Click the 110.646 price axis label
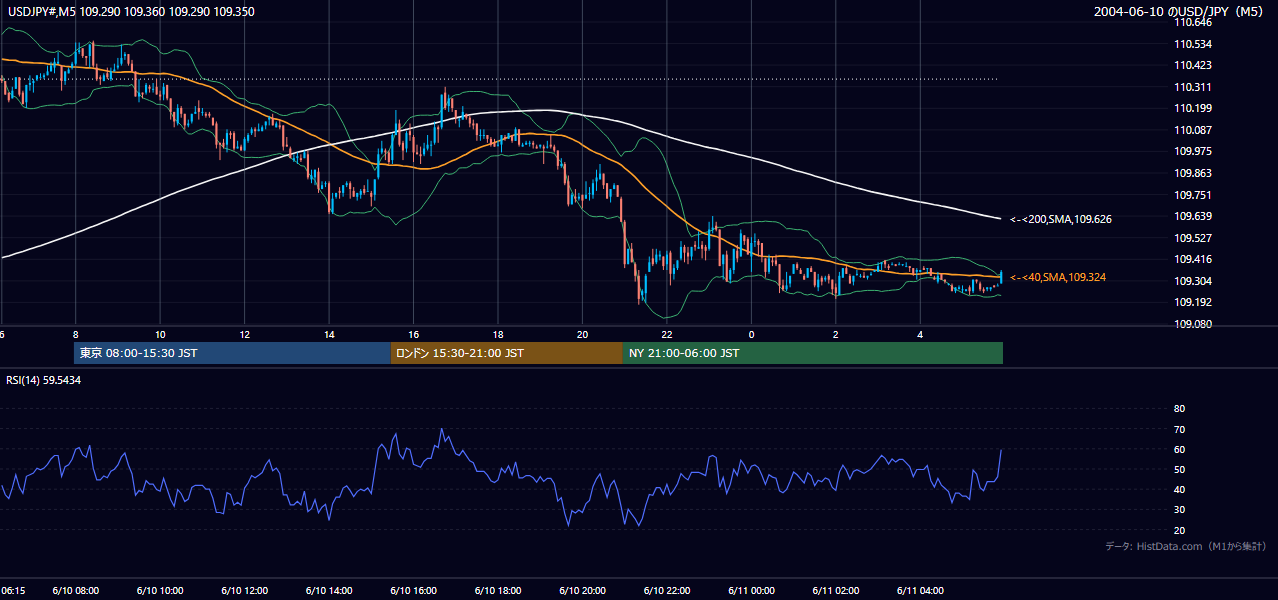Screen dimensions: 1278x600 point(1192,22)
